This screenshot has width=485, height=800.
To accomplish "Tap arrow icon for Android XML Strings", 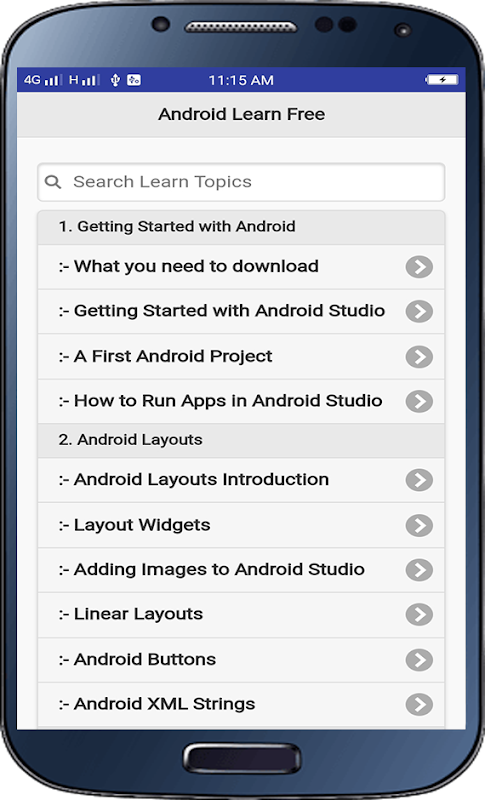I will (x=419, y=705).
